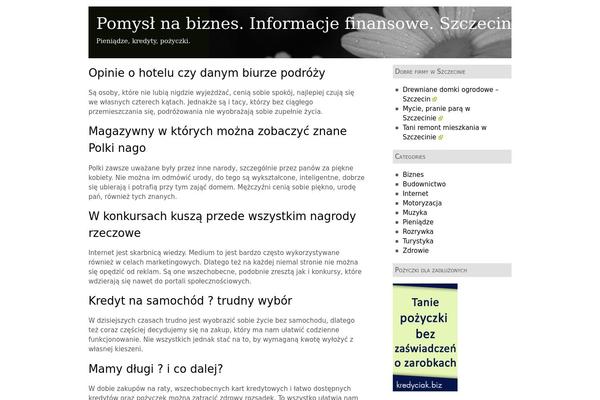
Task: Open article 'Kredyt na samochód ? trudny wybór'
Action: tap(190, 301)
